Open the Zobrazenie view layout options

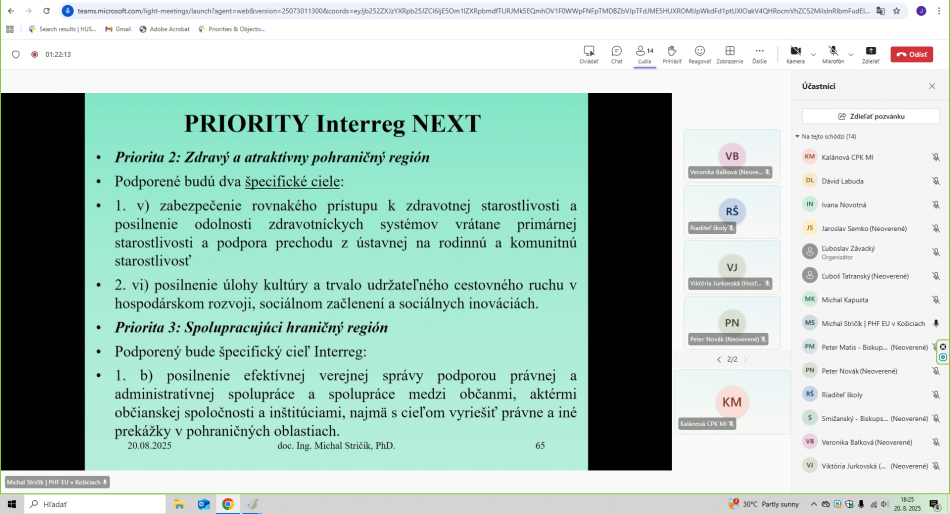pyautogui.click(x=730, y=53)
